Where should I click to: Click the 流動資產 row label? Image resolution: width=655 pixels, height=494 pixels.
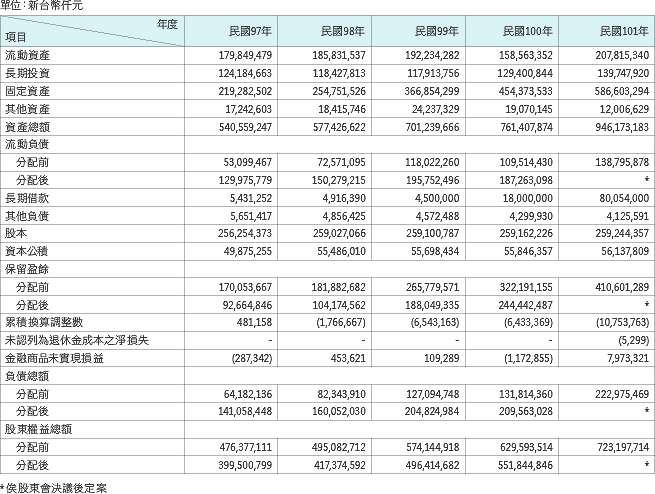28,55
